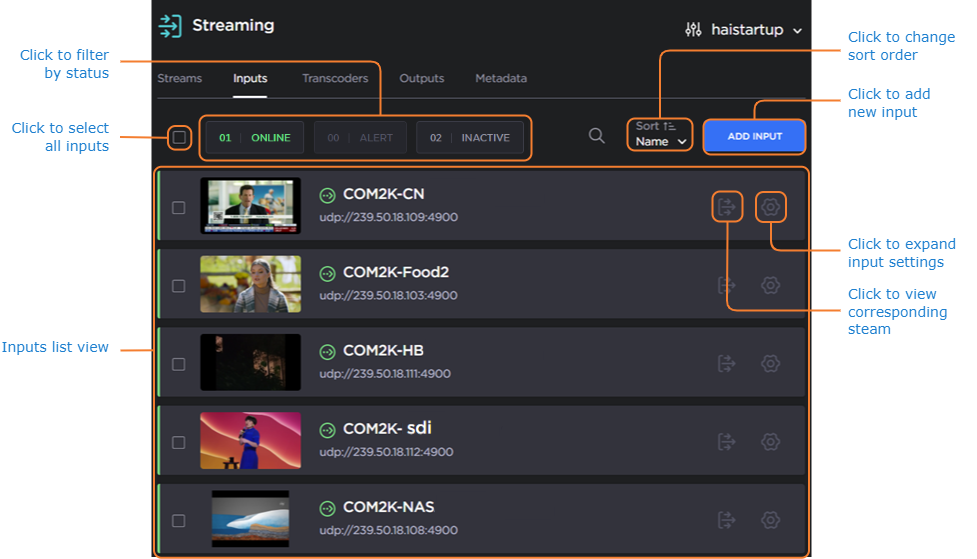Open the Sort by Name dropdown

pos(661,135)
